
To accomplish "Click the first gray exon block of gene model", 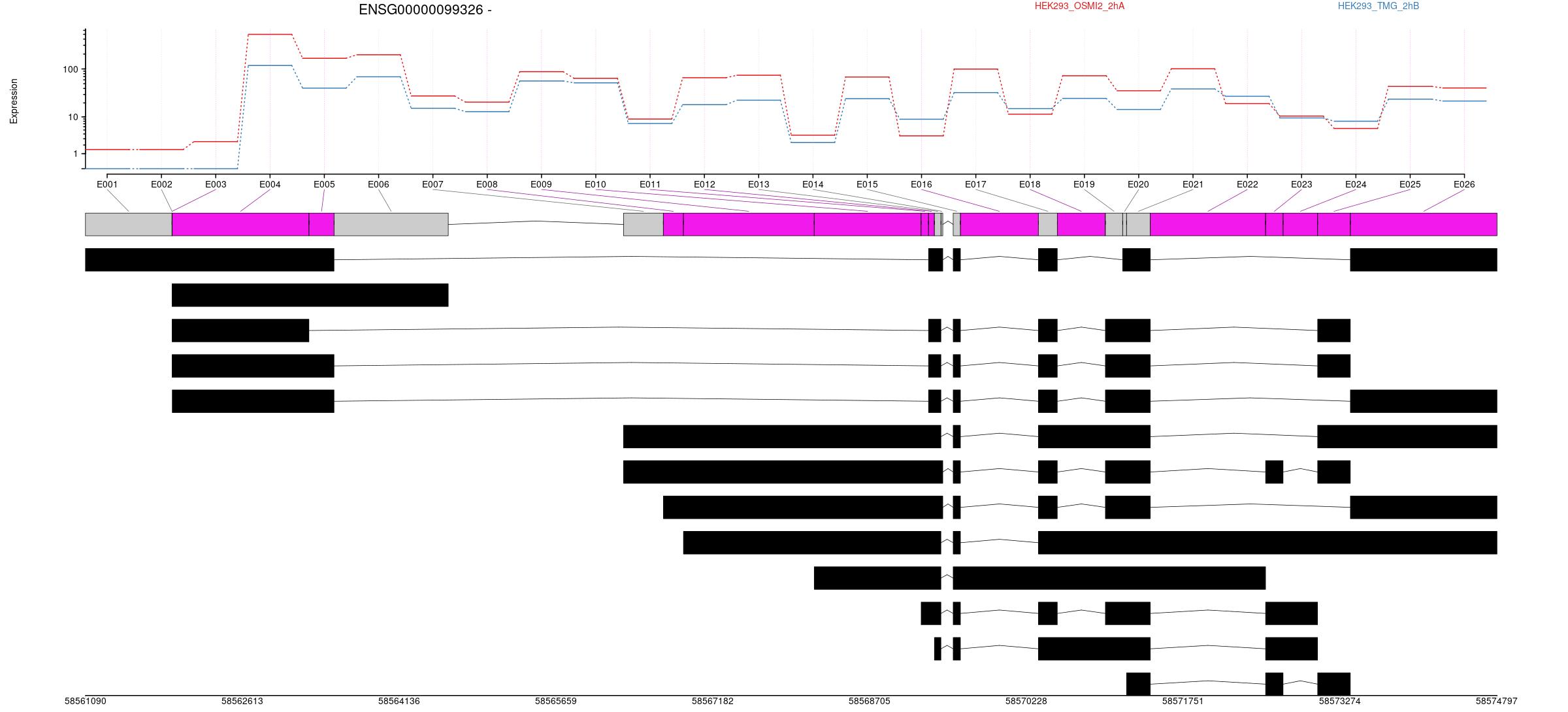I will (x=129, y=224).
